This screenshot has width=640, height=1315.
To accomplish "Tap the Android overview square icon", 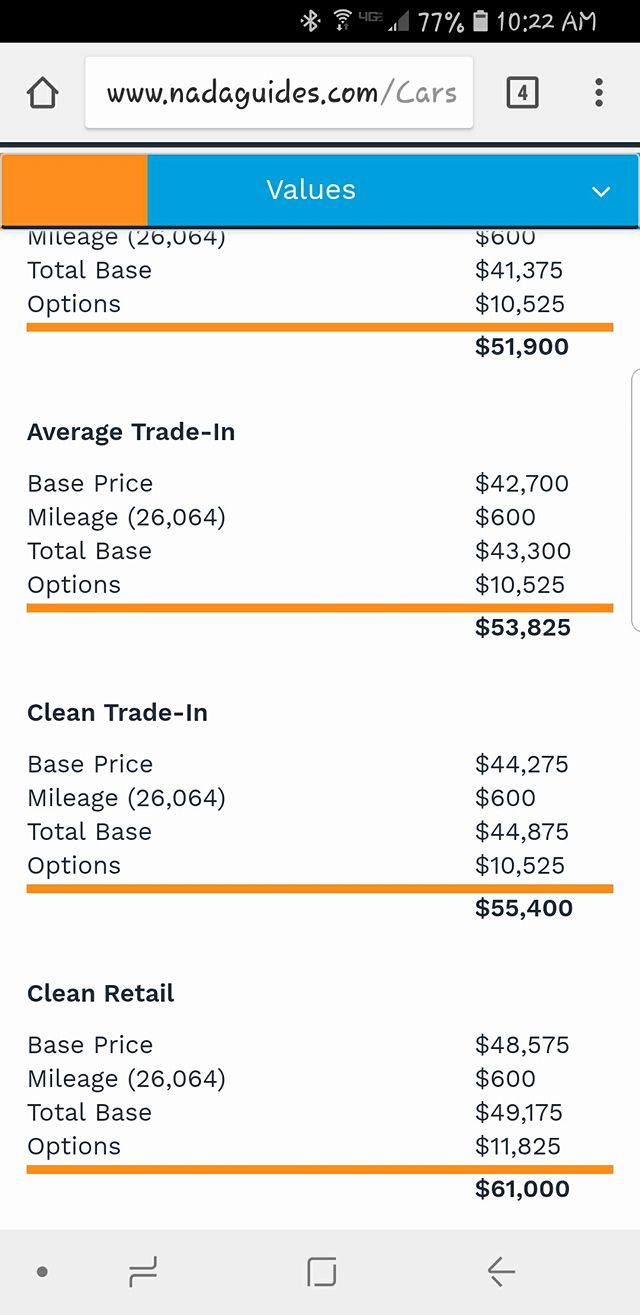I will [321, 1272].
